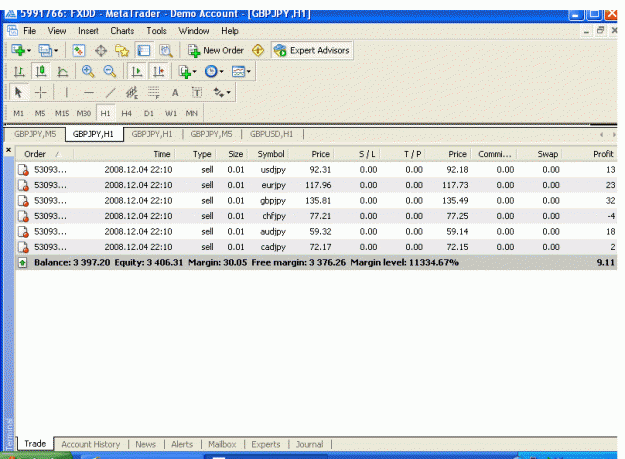Screen dimensions: 625x459
Task: Switch chart to Line Chart style
Action: 63,72
